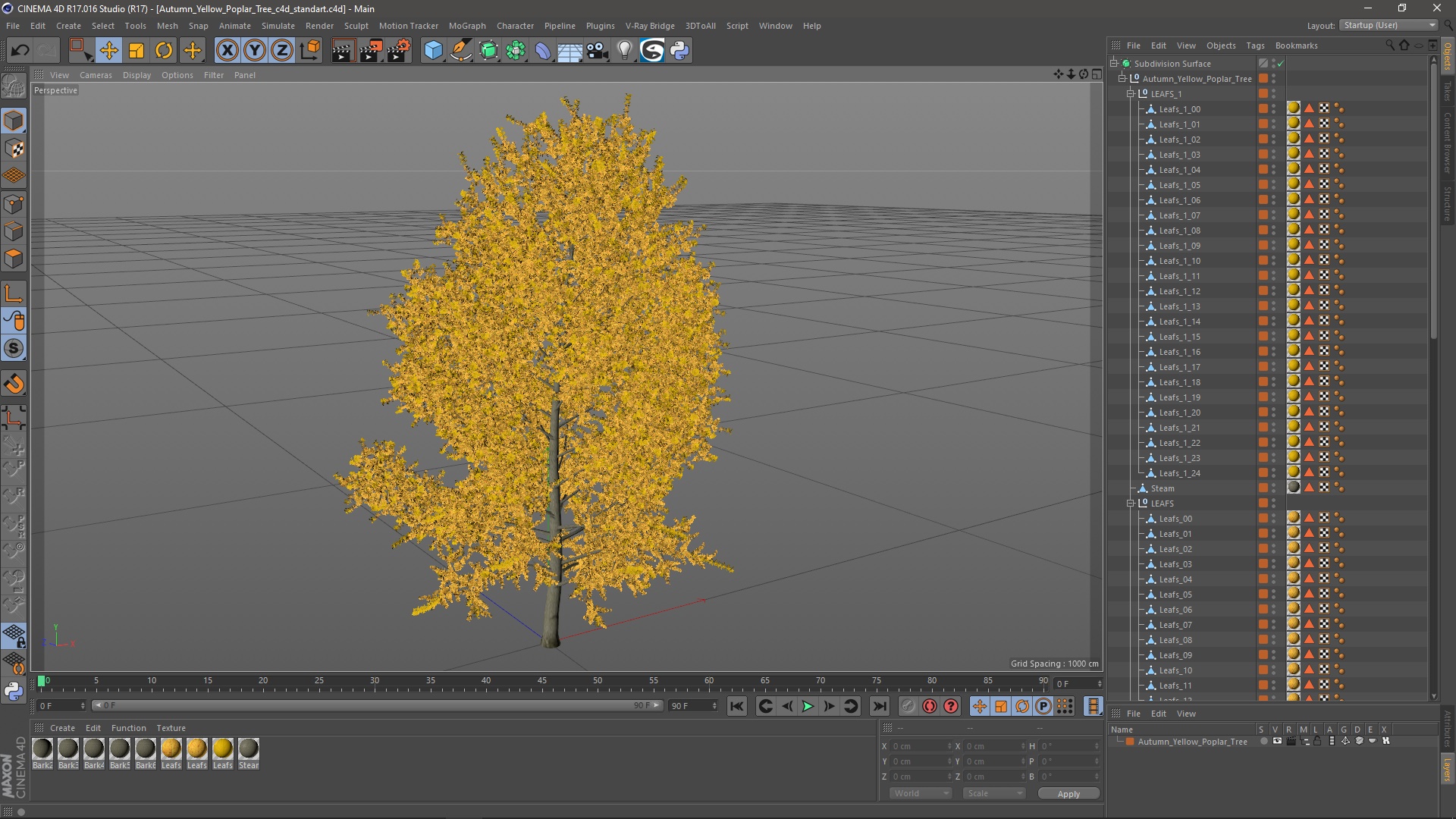
Task: Open the MoGraph menu
Action: (467, 26)
